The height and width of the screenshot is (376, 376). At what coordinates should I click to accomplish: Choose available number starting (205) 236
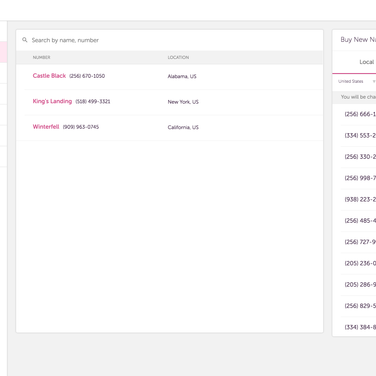(360, 264)
